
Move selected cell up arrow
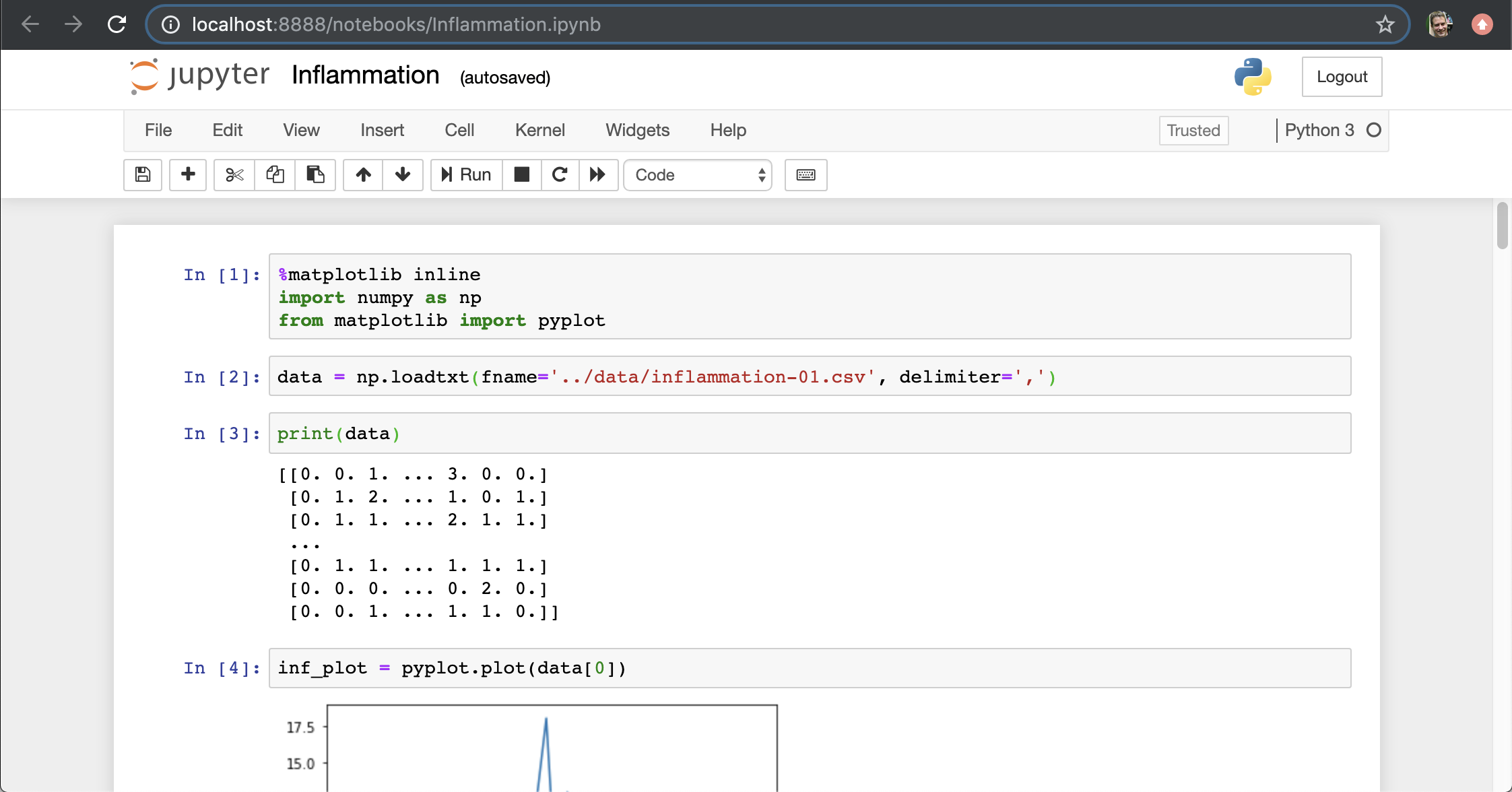[364, 175]
